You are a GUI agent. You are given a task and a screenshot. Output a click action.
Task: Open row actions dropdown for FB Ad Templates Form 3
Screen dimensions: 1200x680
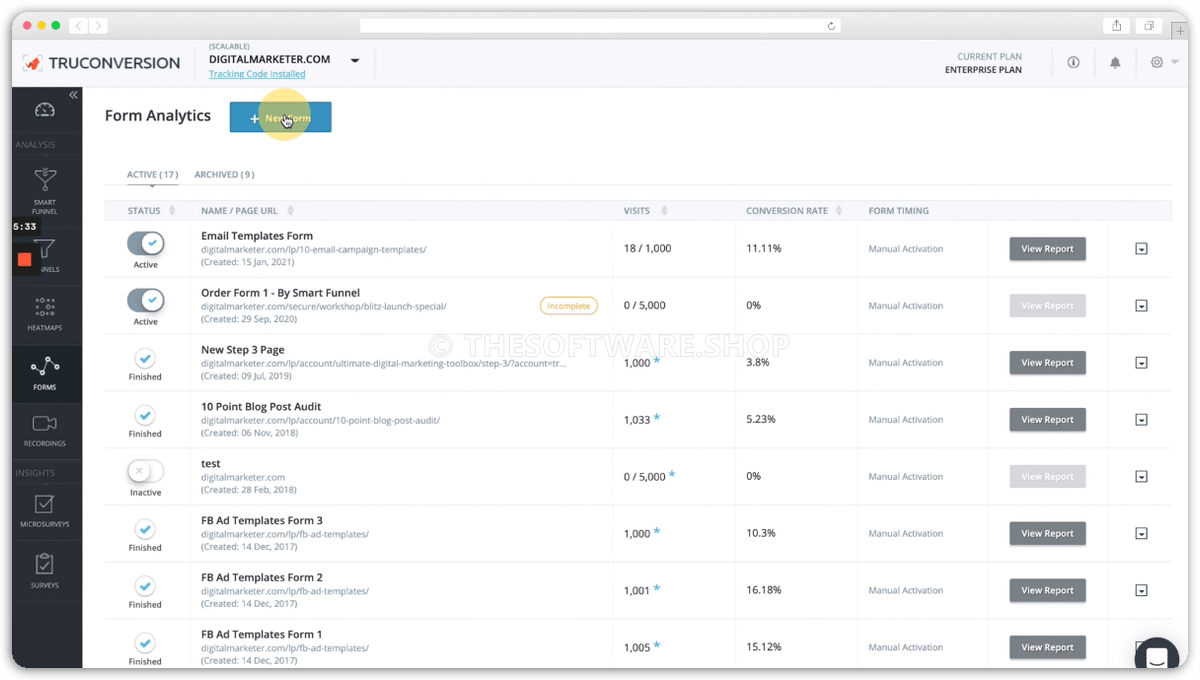click(x=1141, y=534)
